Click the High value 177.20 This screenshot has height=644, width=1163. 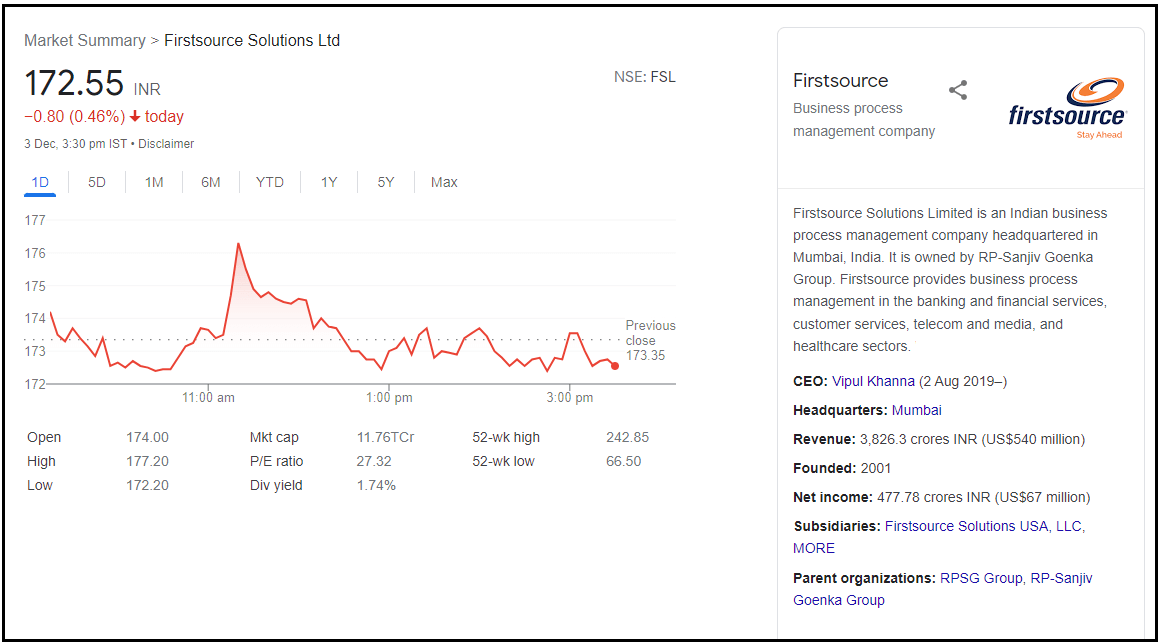148,461
